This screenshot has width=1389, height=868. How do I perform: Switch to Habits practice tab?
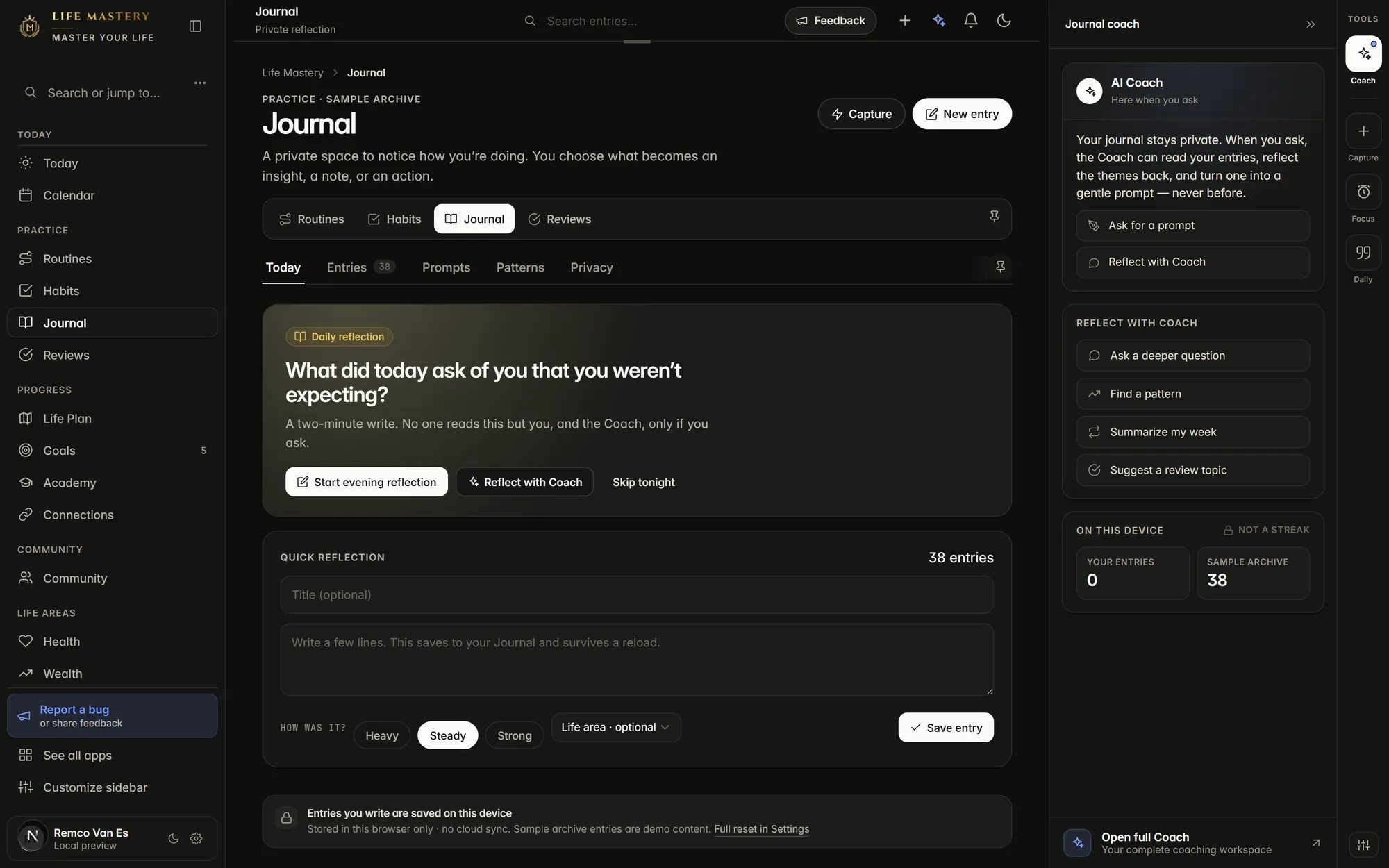tap(394, 219)
